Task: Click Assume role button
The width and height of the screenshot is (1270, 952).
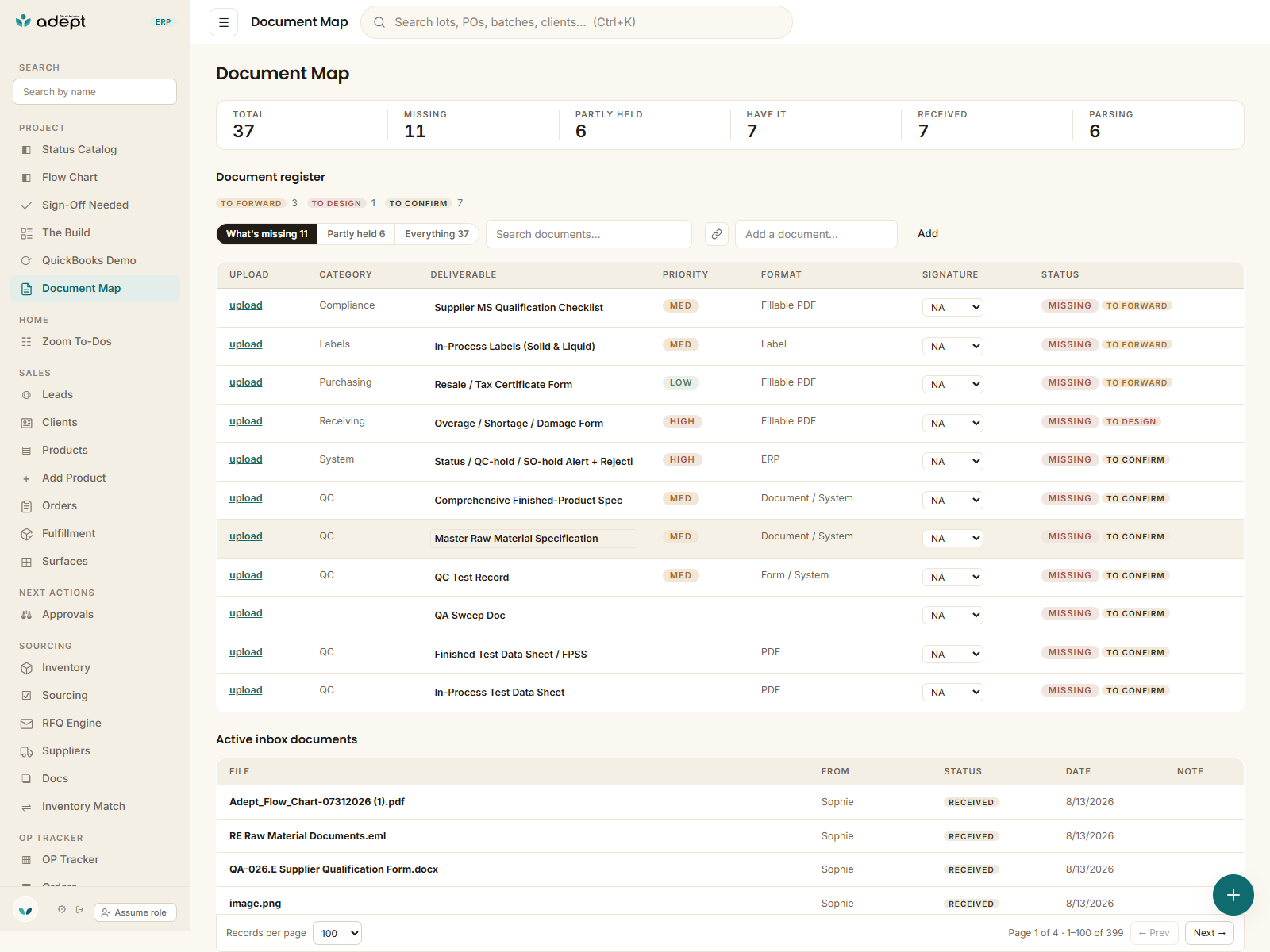Action: 135,912
